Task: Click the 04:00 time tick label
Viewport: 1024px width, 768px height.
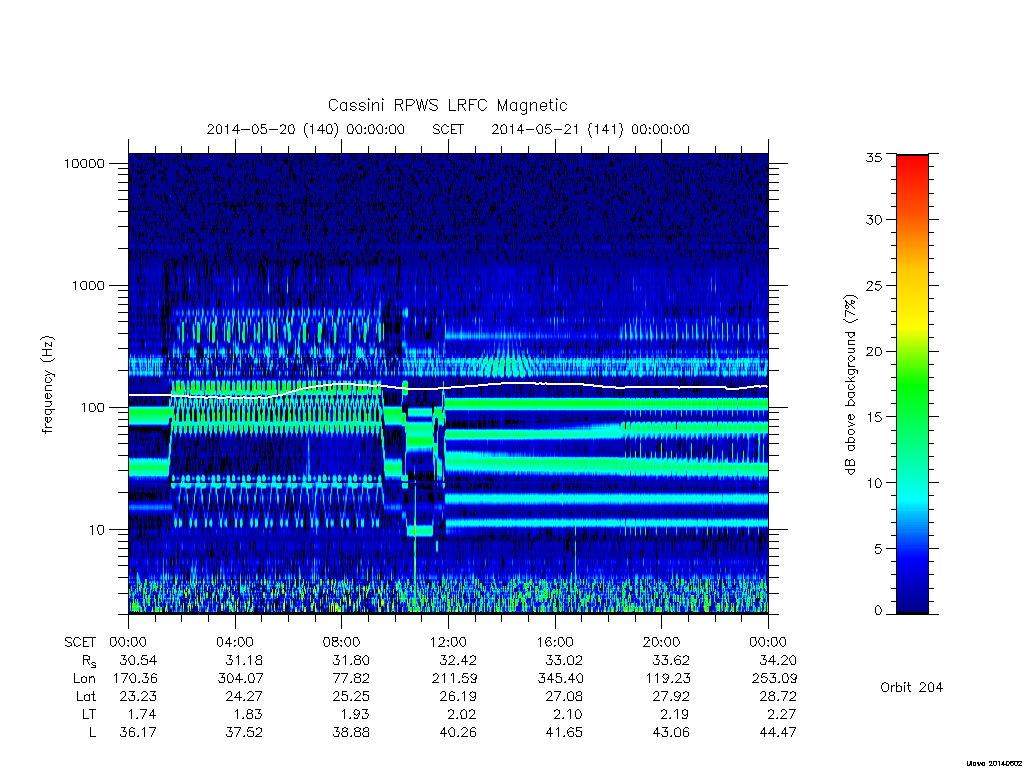Action: click(x=235, y=642)
